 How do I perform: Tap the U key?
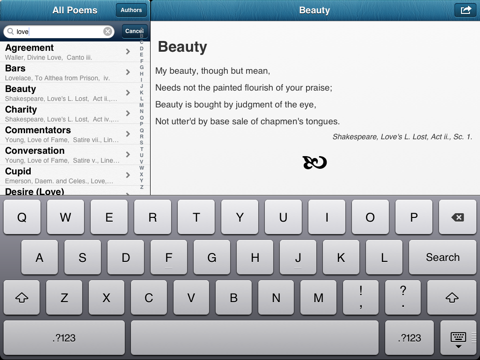[x=283, y=217]
